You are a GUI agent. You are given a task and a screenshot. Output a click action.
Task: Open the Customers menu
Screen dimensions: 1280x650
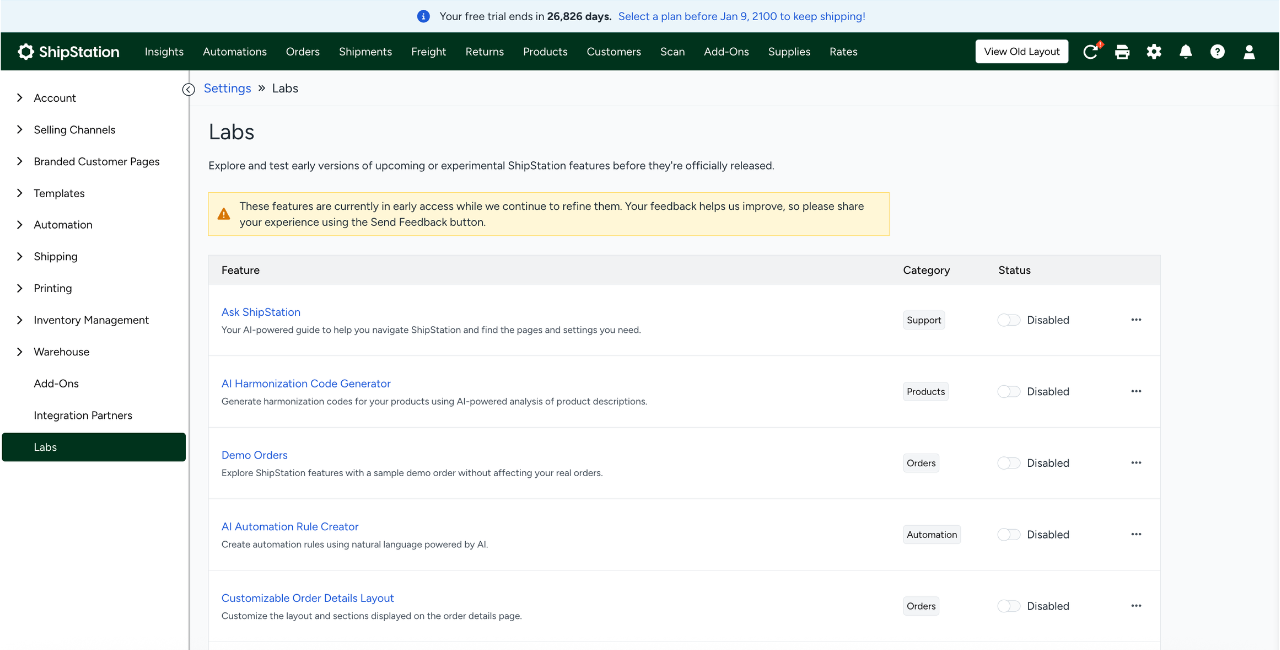click(x=614, y=52)
